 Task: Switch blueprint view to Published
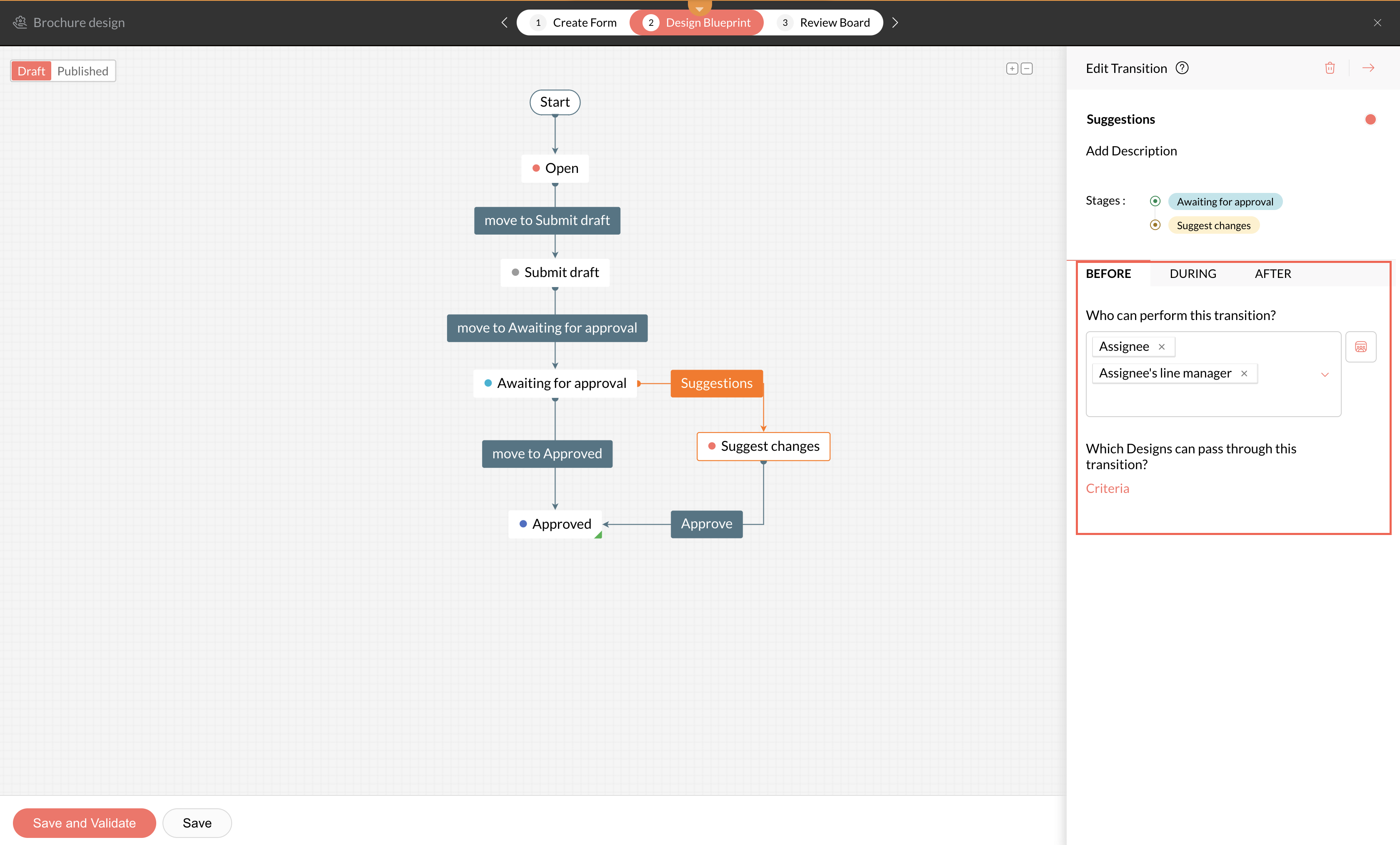[x=82, y=71]
